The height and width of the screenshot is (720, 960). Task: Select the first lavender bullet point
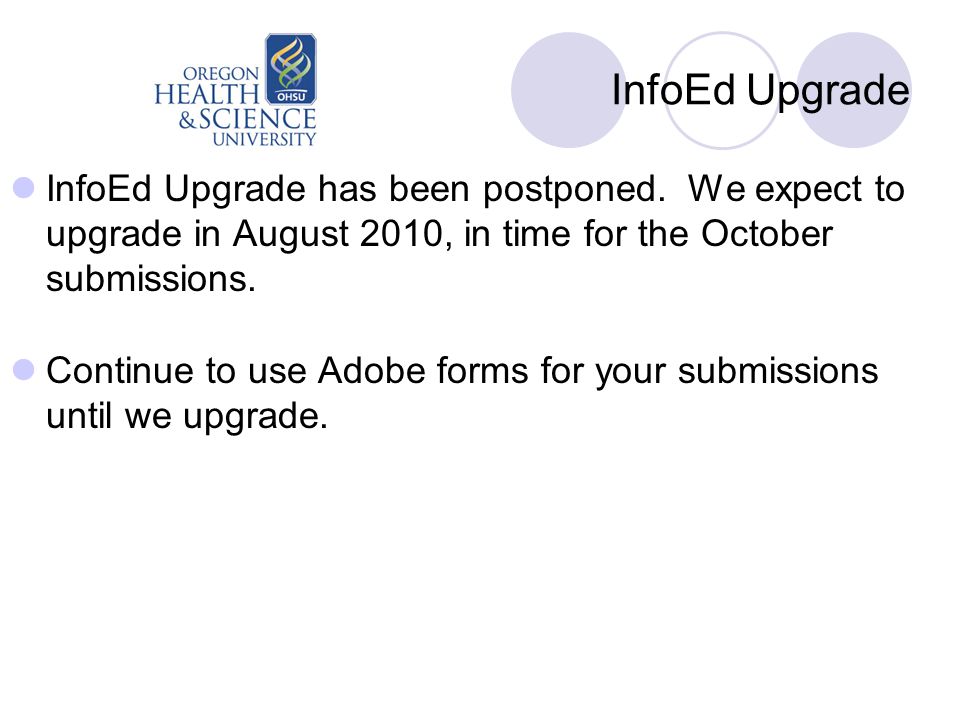[23, 187]
